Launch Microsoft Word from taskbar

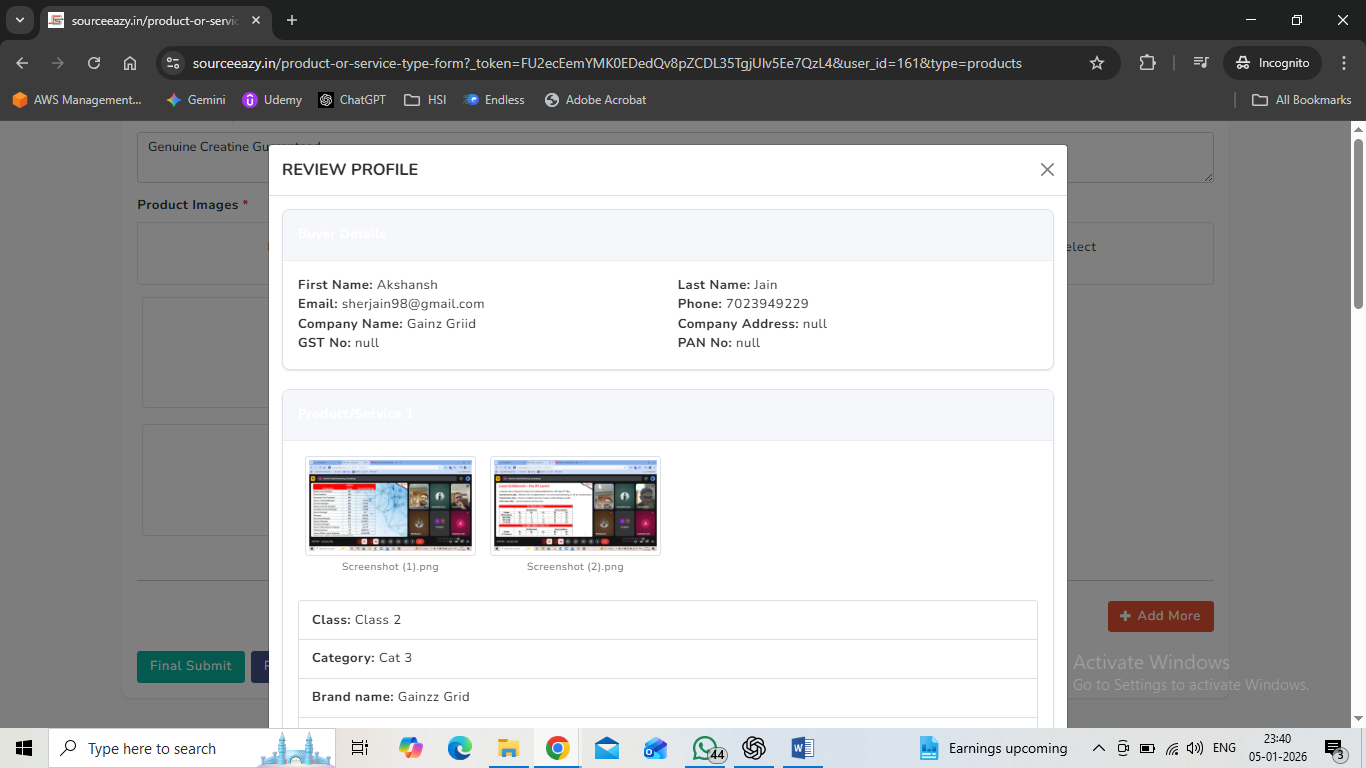click(802, 748)
